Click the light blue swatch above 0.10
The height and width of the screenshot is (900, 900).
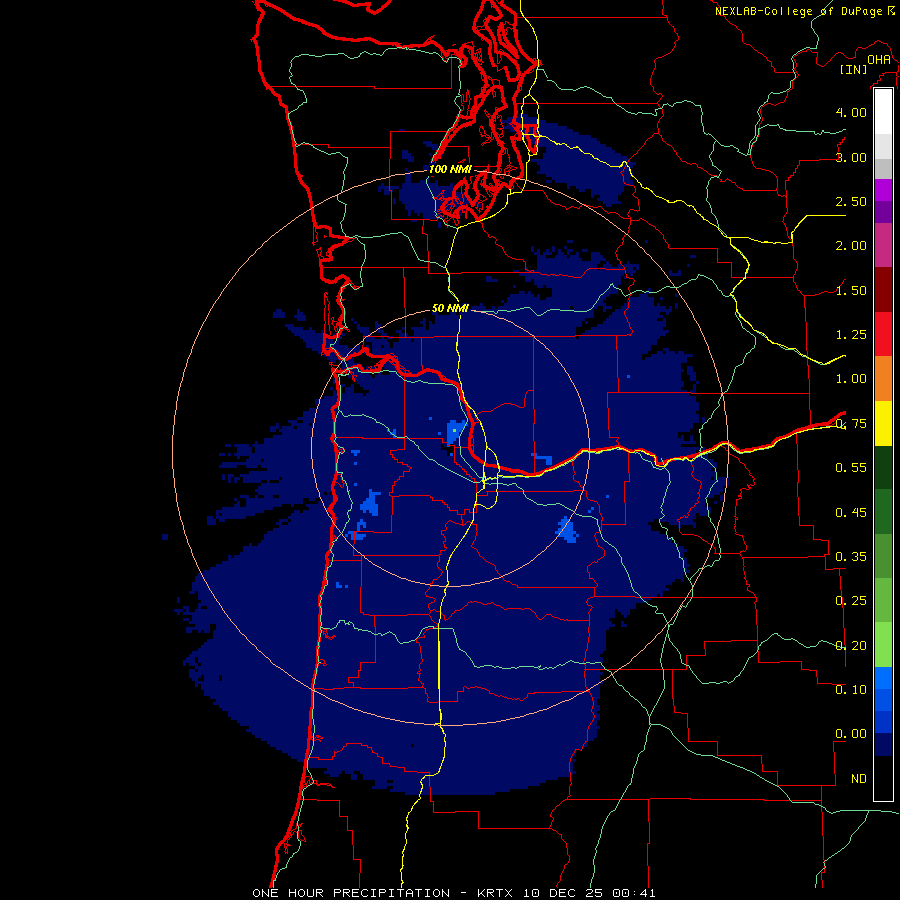tap(883, 678)
